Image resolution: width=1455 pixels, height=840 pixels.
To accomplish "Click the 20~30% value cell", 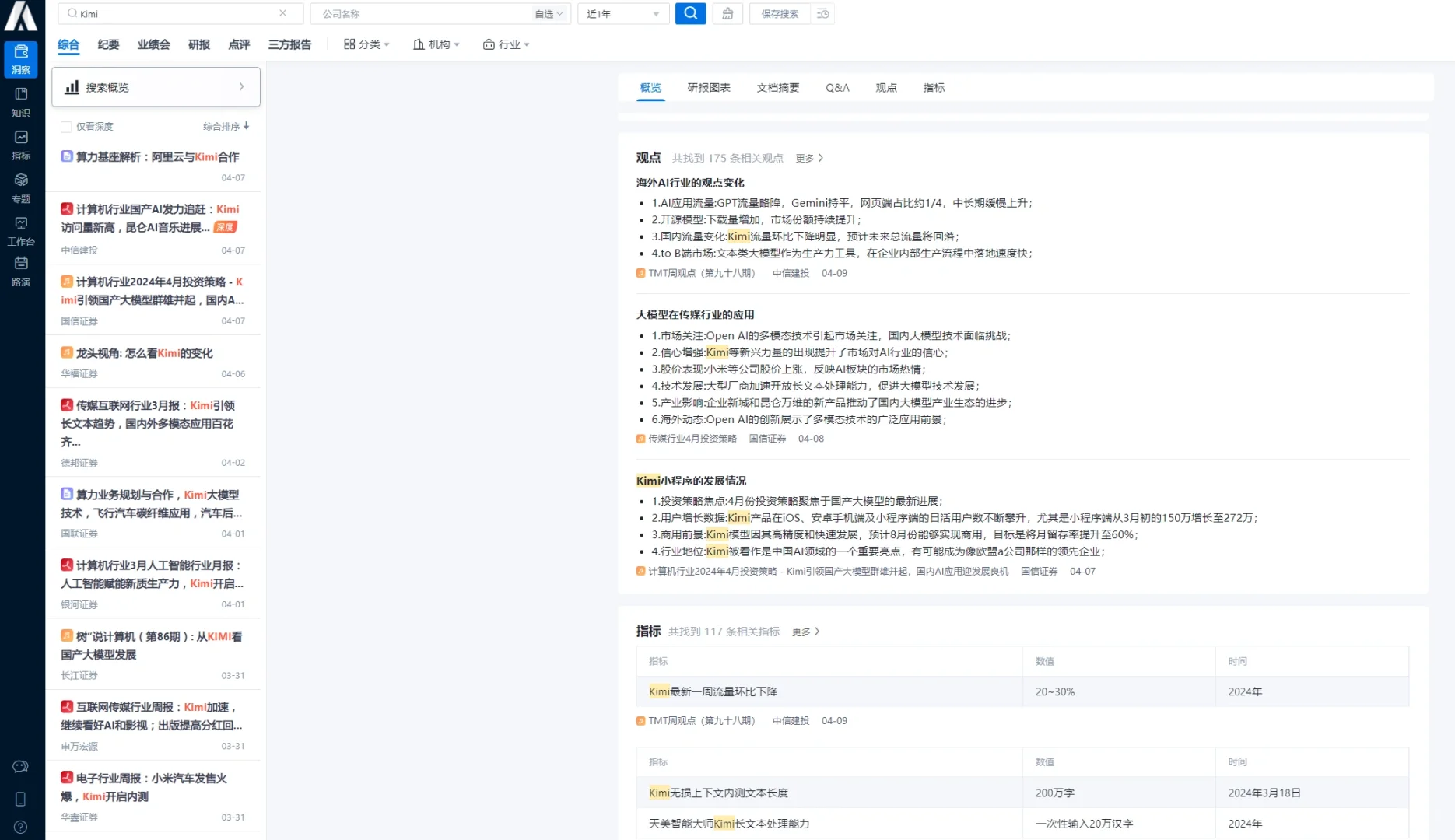I will 1119,691.
